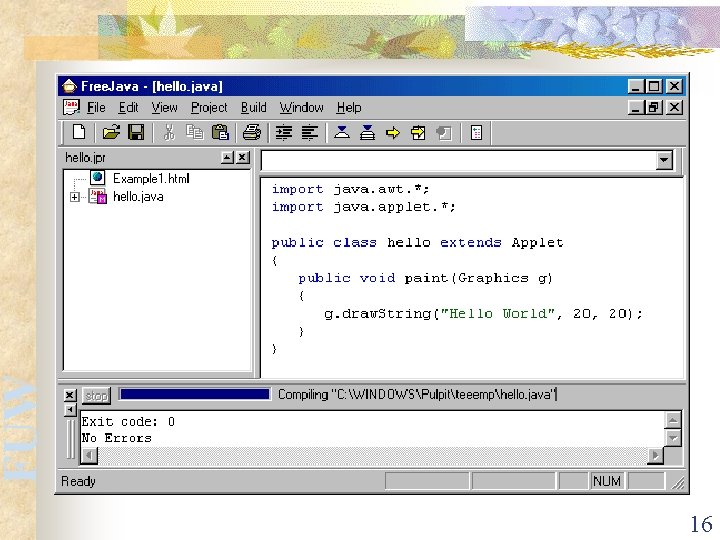The image size is (720, 540).
Task: Click inside the class/method combo box field
Action: pyautogui.click(x=459, y=161)
